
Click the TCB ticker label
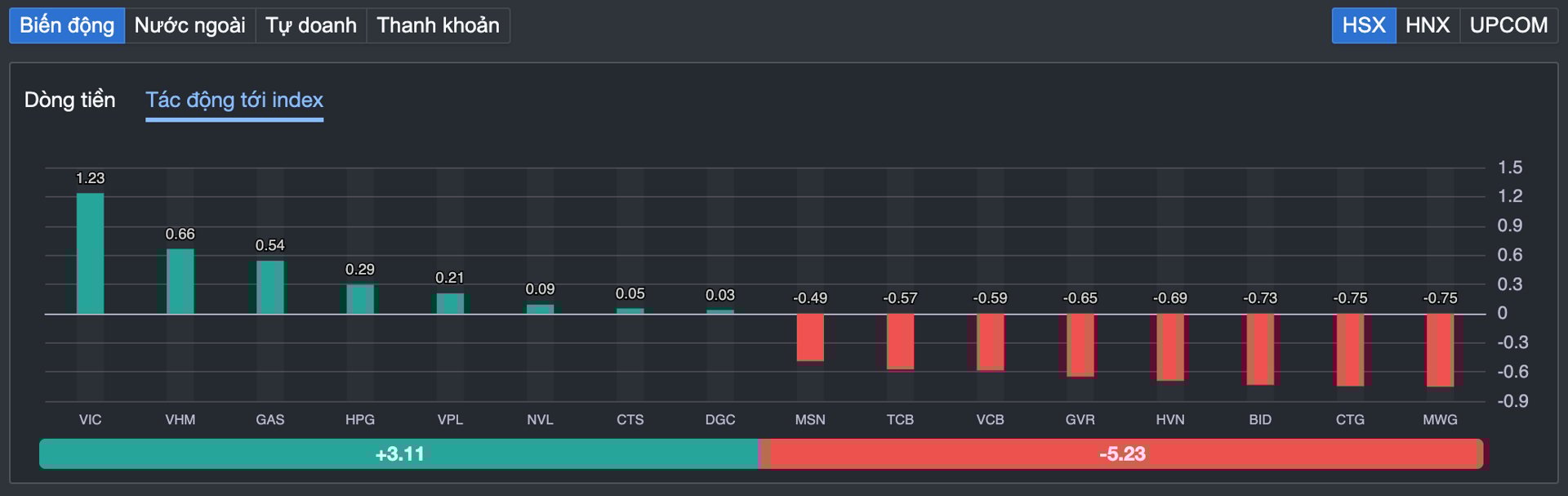coord(900,419)
